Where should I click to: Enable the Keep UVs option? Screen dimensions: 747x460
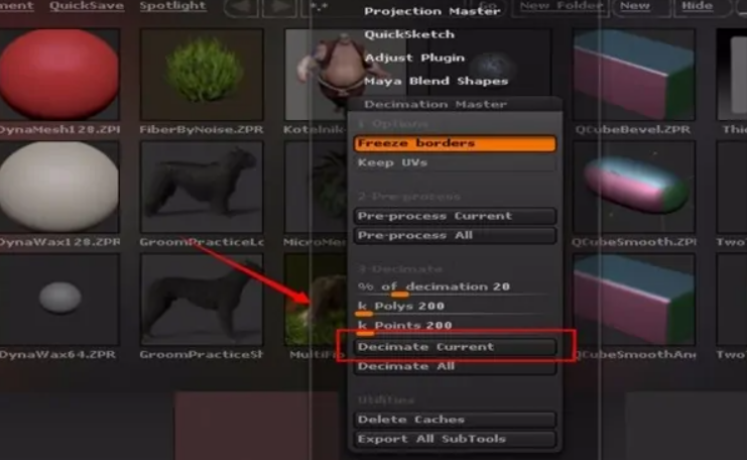(455, 163)
